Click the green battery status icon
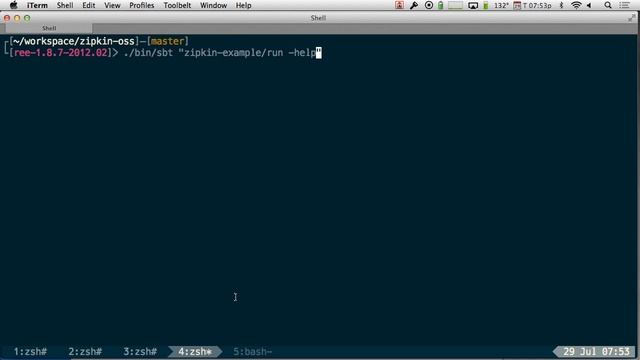 click(486, 5)
